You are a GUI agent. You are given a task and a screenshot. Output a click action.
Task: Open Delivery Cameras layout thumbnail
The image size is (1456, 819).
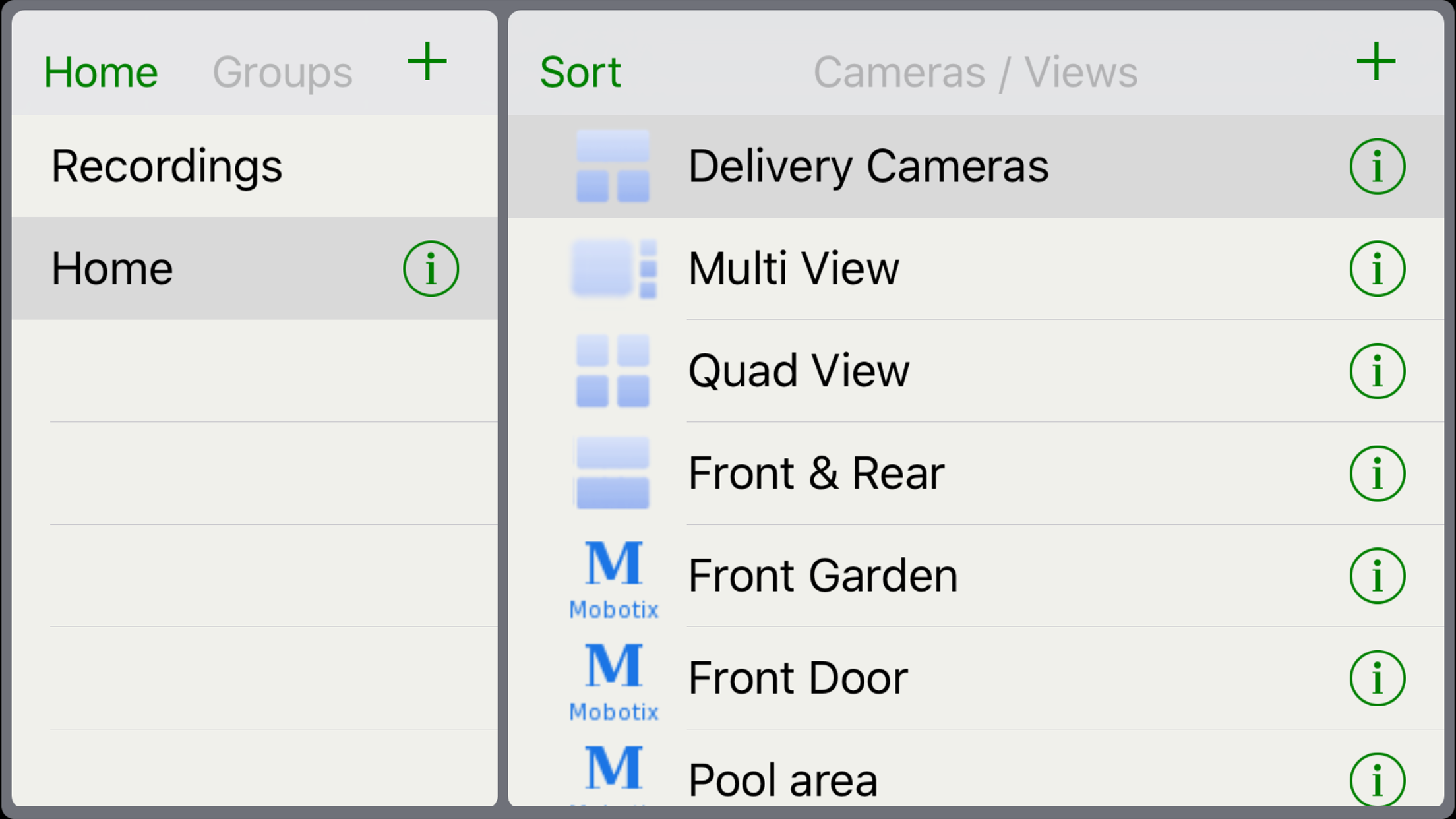coord(613,166)
